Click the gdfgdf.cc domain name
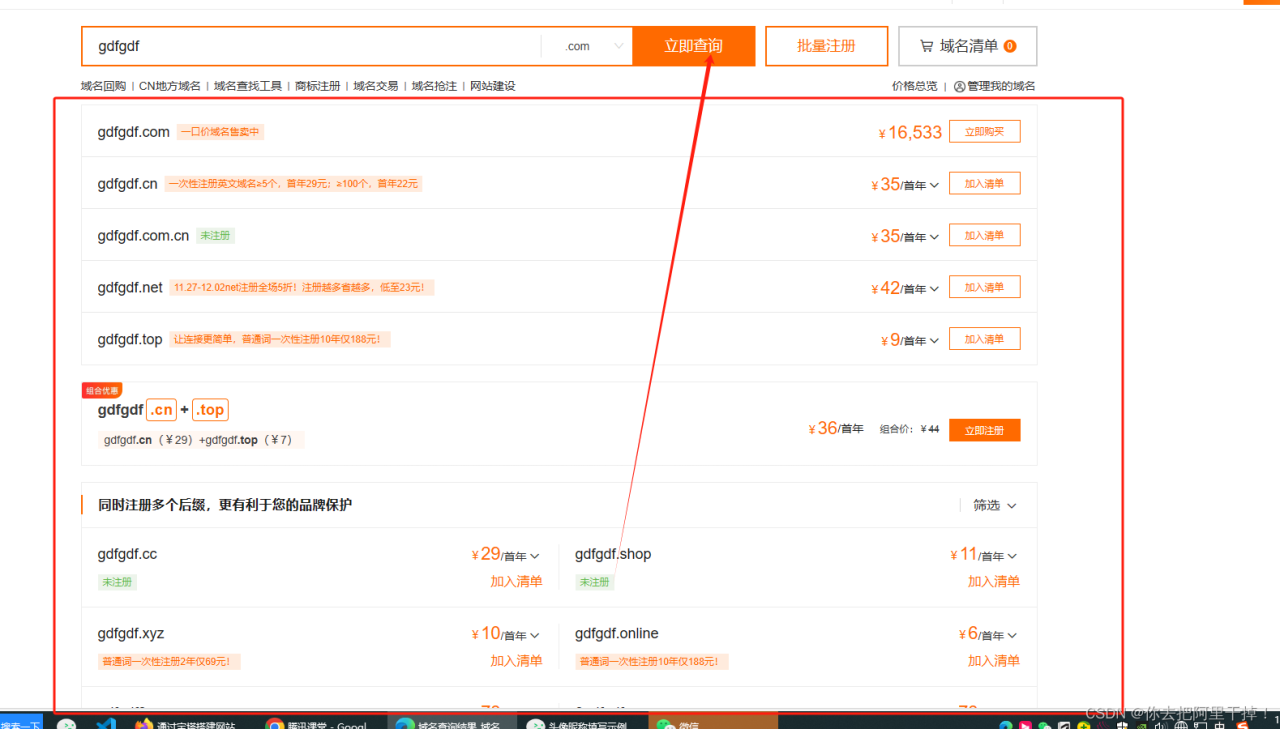Image resolution: width=1280 pixels, height=729 pixels. point(127,555)
